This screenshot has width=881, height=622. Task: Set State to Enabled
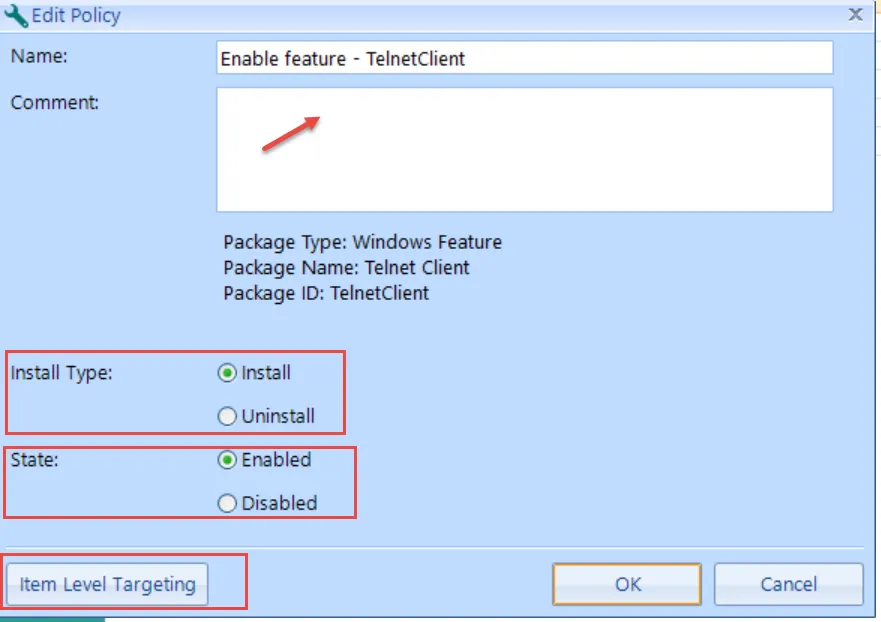[x=227, y=460]
